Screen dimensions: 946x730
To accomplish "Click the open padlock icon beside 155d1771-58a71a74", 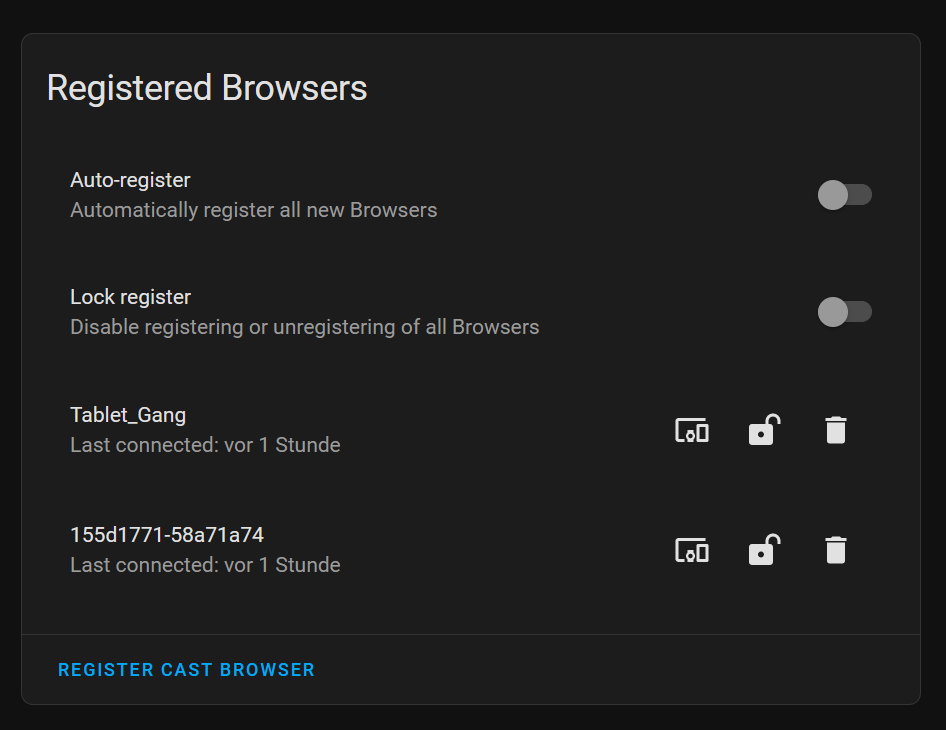I will pos(764,549).
